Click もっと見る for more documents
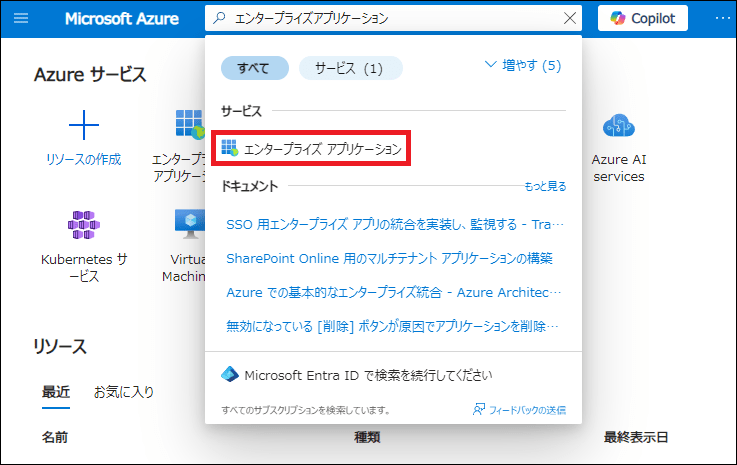The height and width of the screenshot is (465, 737). (545, 186)
